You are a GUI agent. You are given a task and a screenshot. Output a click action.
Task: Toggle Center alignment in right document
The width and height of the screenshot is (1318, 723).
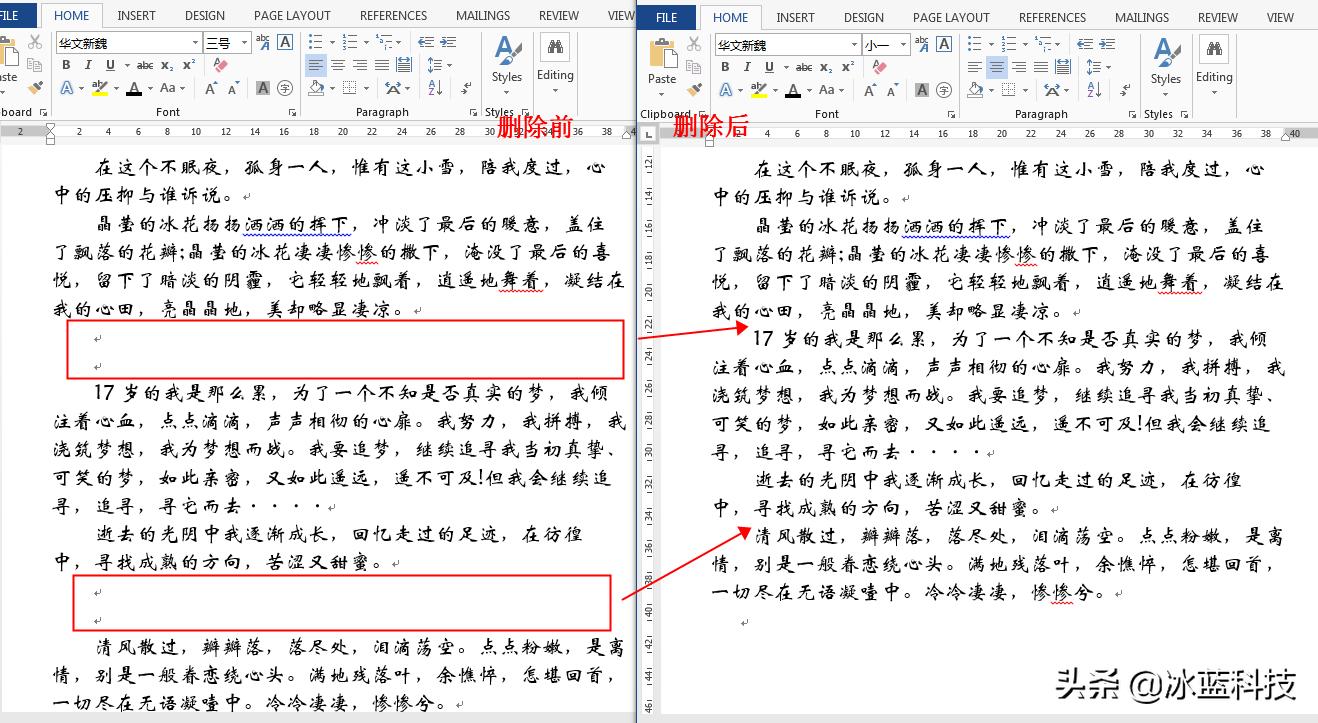pyautogui.click(x=995, y=67)
